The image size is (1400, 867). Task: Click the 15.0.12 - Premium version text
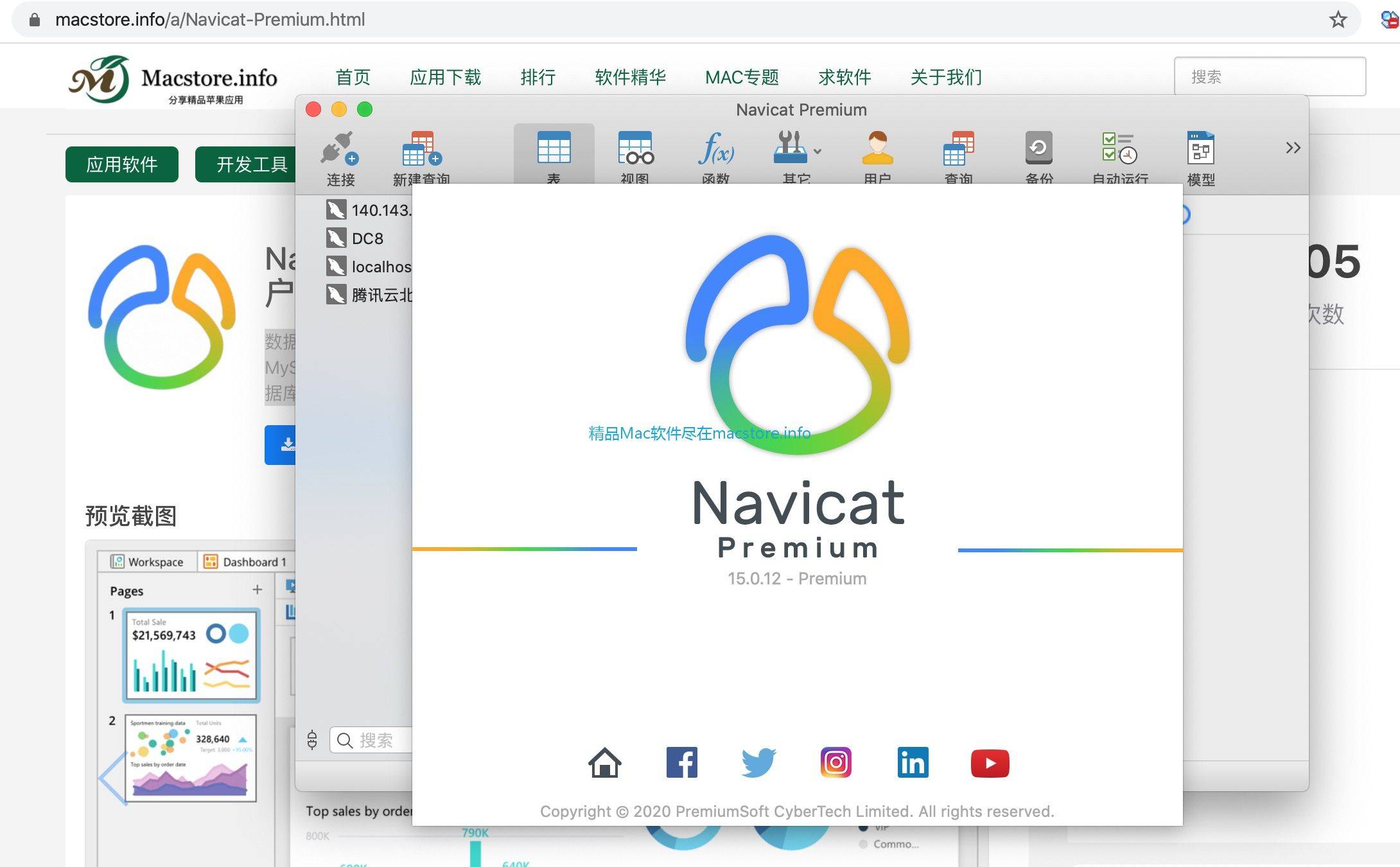[x=797, y=579]
